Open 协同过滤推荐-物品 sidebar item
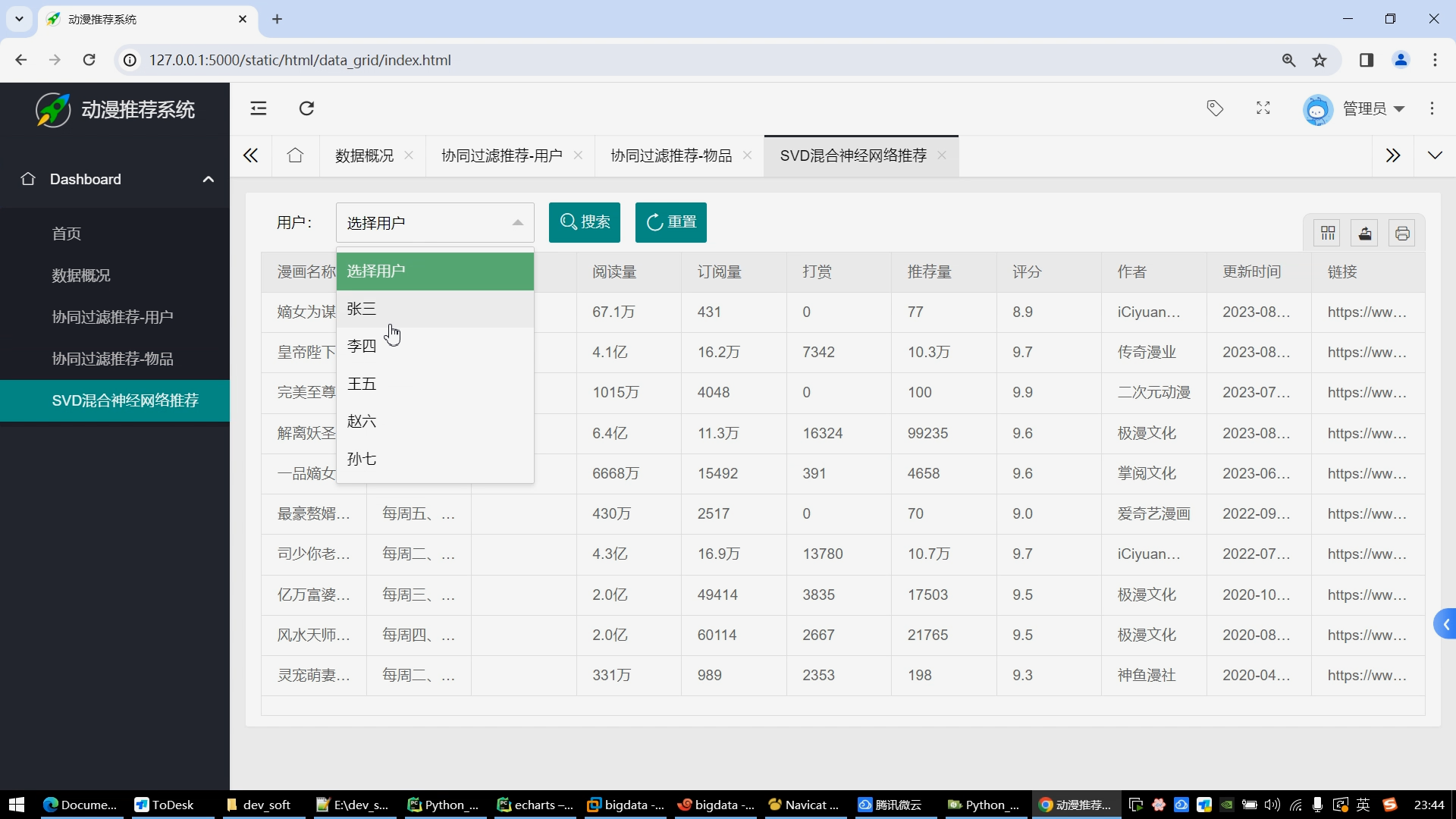Image resolution: width=1456 pixels, height=819 pixels. pyautogui.click(x=112, y=359)
